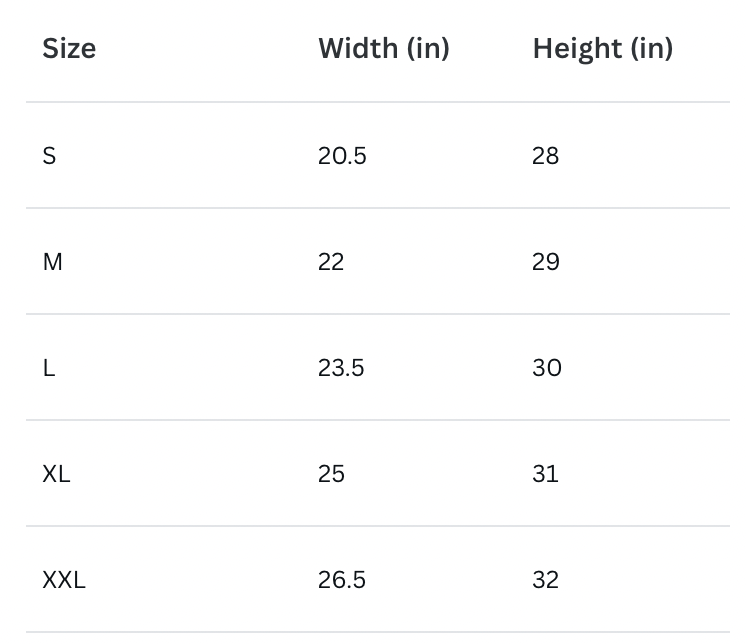Click the width value 22
Screen dimensions: 746x644
coord(331,262)
